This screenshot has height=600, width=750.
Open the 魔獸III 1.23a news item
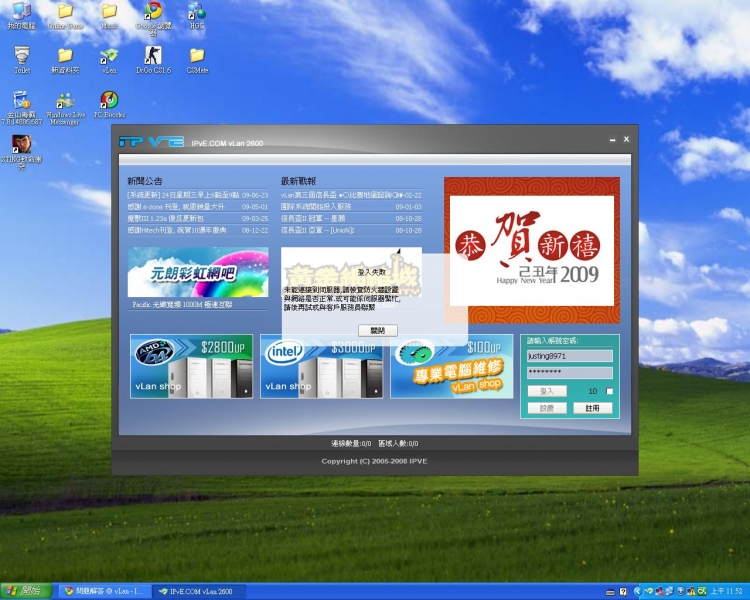pyautogui.click(x=198, y=218)
